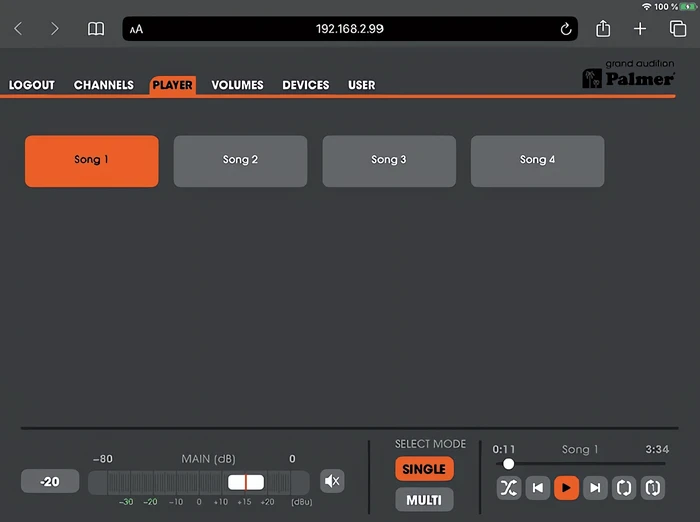The width and height of the screenshot is (700, 522).
Task: Select Song 3
Action: [389, 161]
